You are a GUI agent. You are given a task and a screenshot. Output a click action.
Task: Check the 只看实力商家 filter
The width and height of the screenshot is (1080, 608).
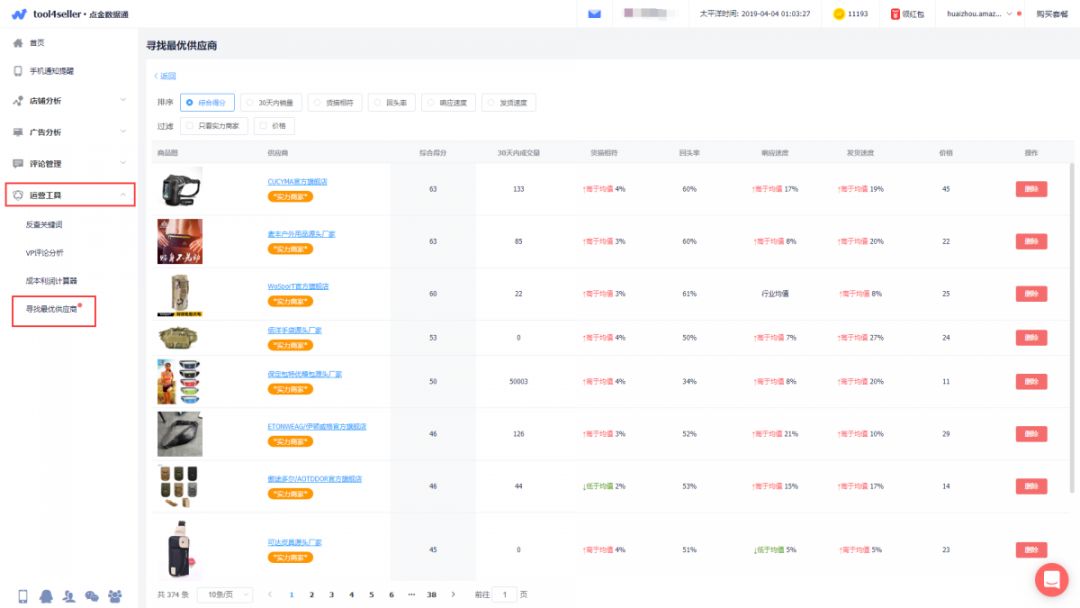point(214,126)
